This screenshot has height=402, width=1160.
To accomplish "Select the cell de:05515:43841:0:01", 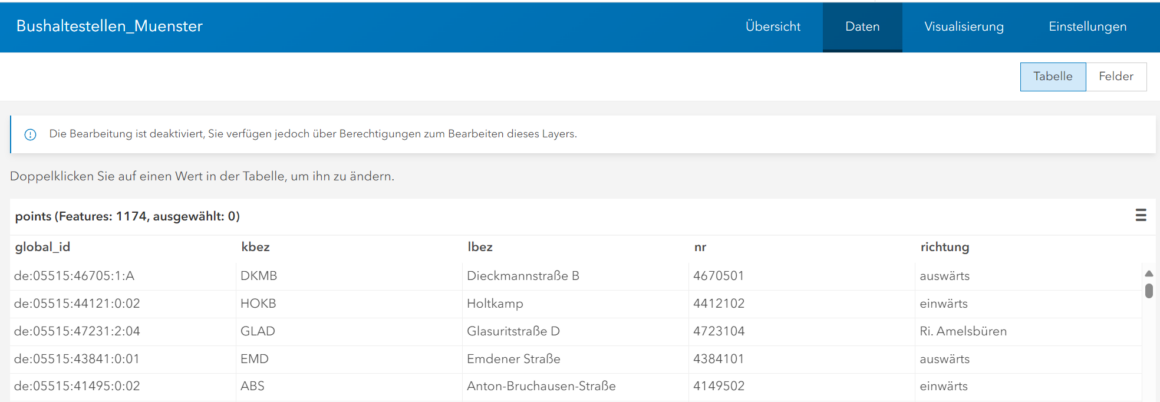I will tap(124, 359).
